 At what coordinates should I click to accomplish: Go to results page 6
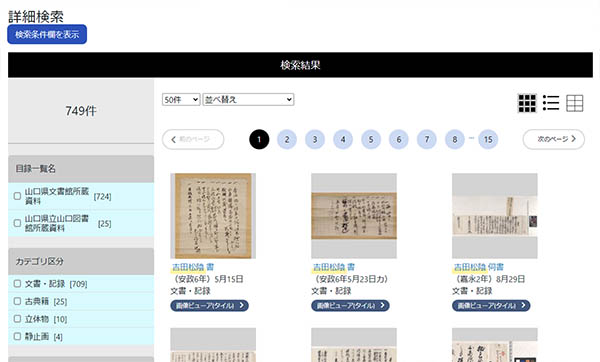pos(399,139)
